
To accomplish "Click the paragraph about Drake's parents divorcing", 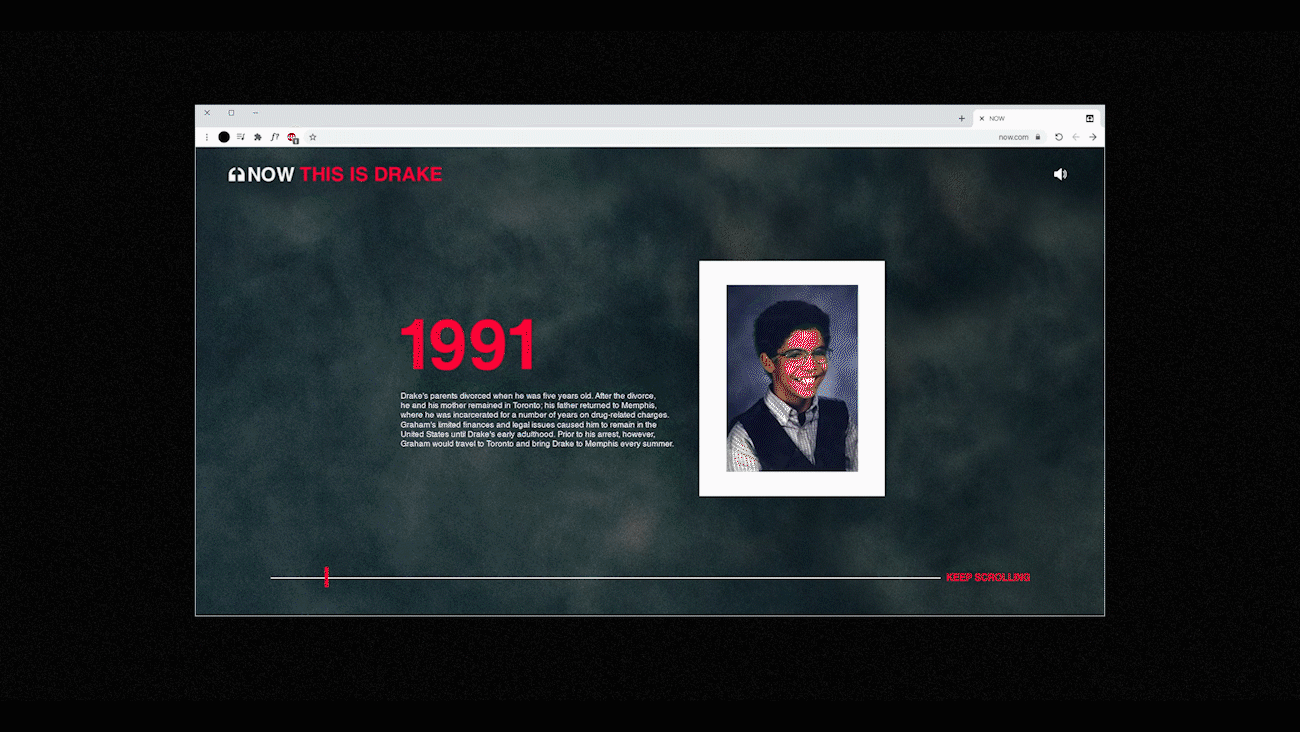I will tap(538, 420).
